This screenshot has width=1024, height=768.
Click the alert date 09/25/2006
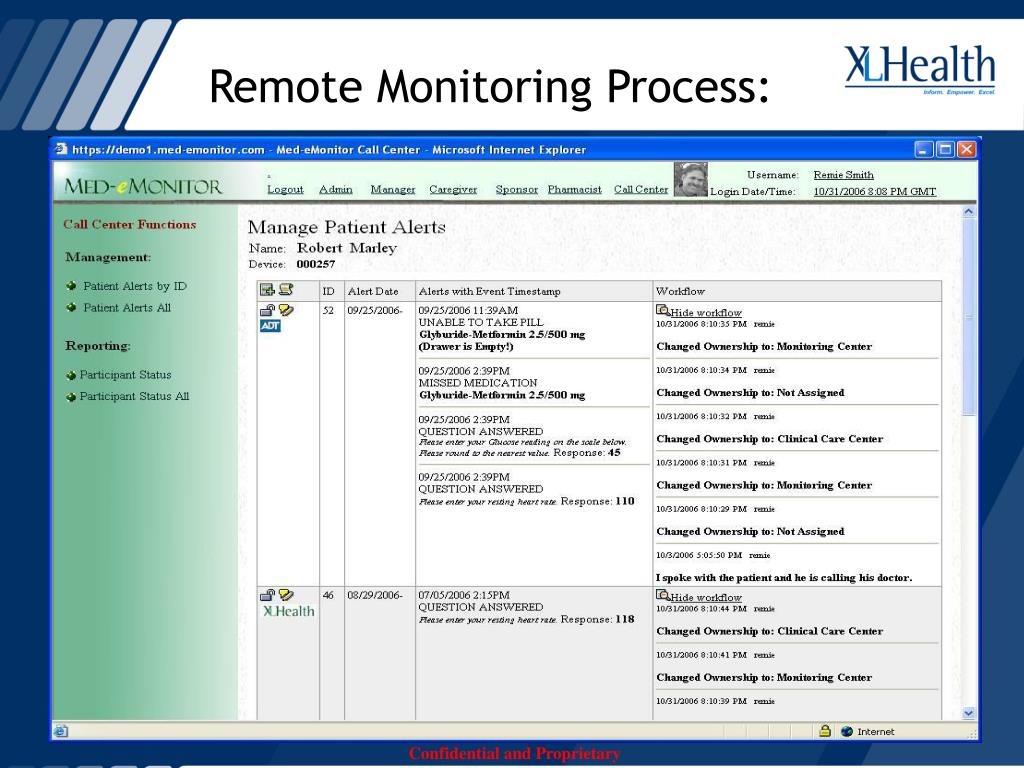[375, 310]
